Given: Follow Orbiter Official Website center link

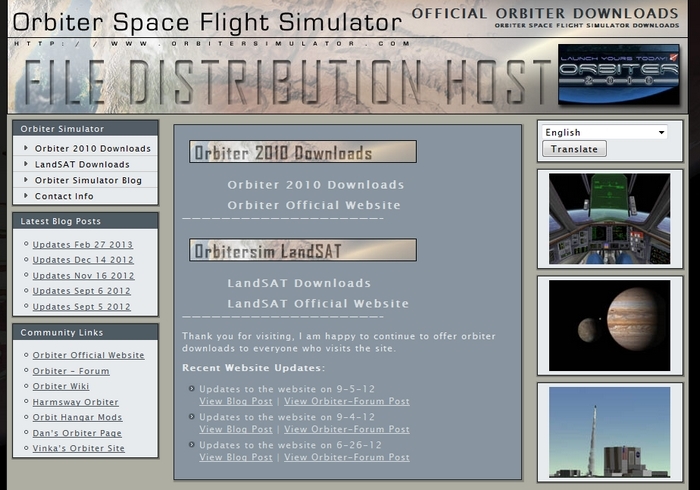Looking at the screenshot, I should tap(314, 205).
